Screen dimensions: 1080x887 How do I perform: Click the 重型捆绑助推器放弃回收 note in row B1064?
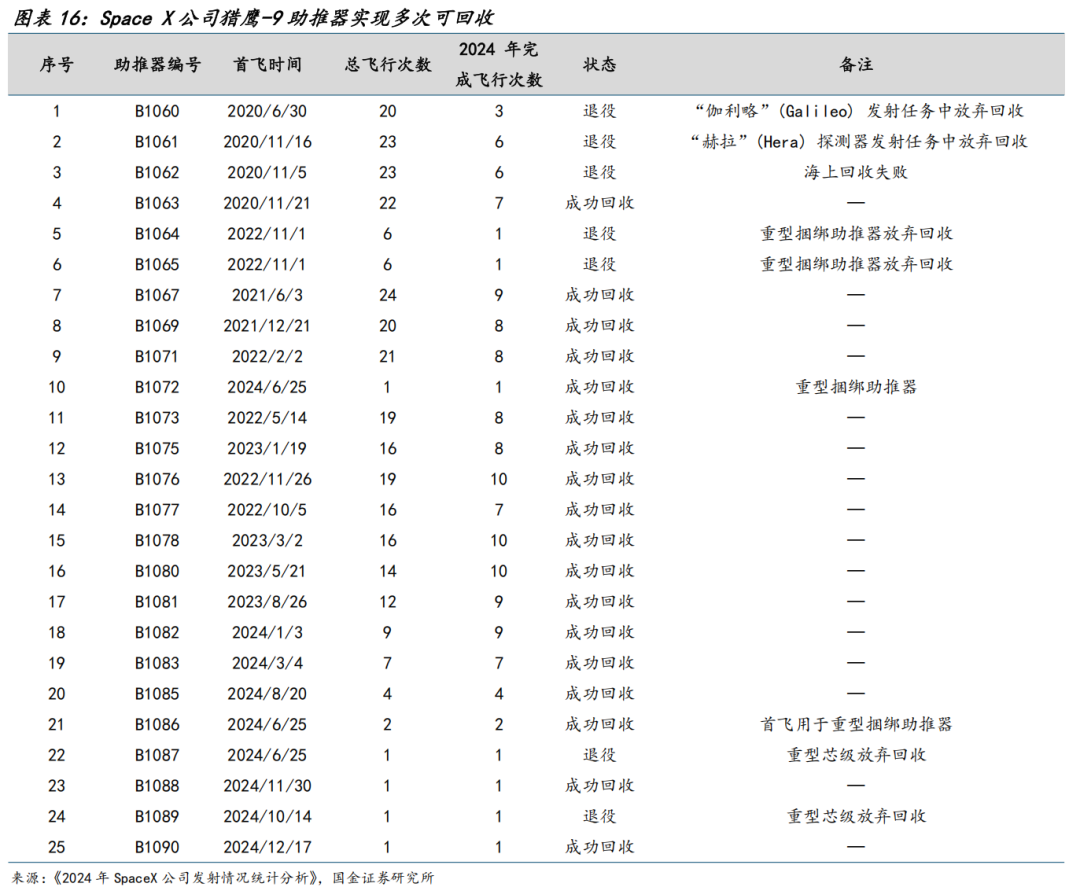click(x=856, y=234)
